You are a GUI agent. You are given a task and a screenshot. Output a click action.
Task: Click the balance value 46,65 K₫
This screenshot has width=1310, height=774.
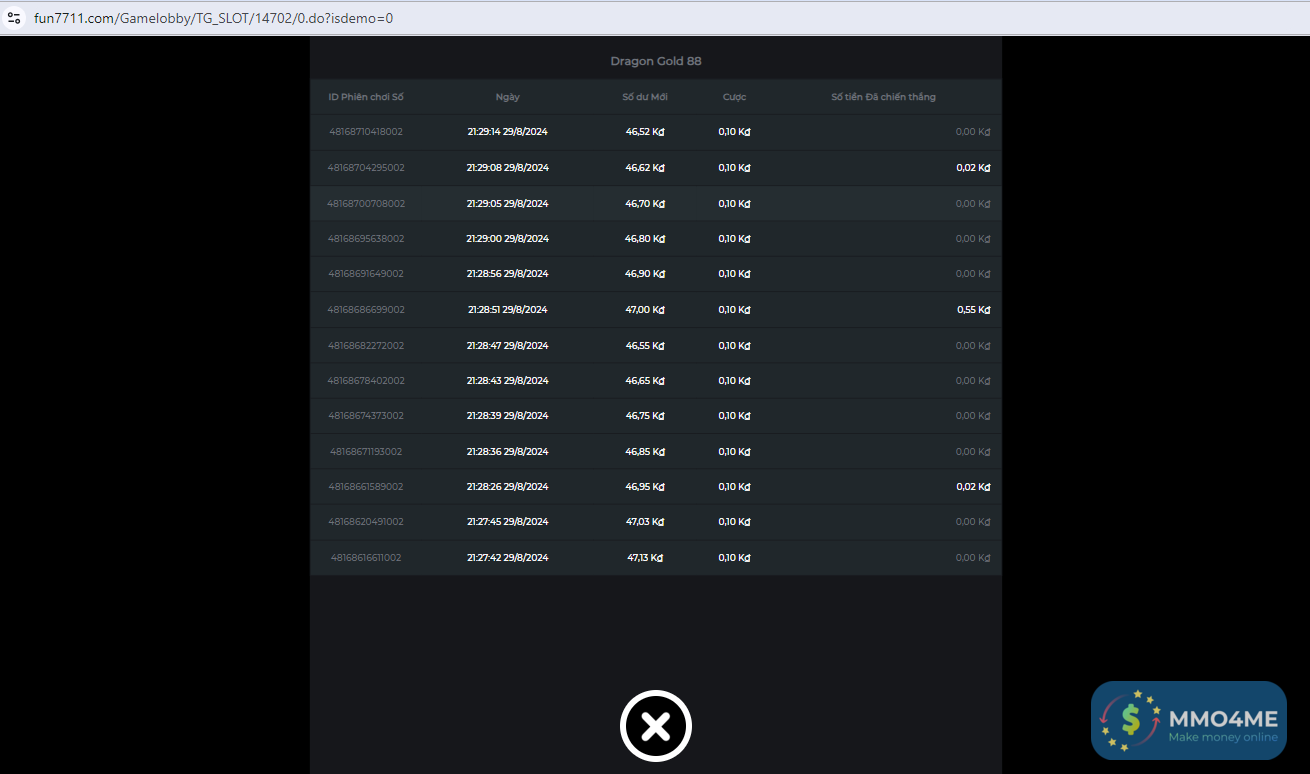[x=645, y=381]
